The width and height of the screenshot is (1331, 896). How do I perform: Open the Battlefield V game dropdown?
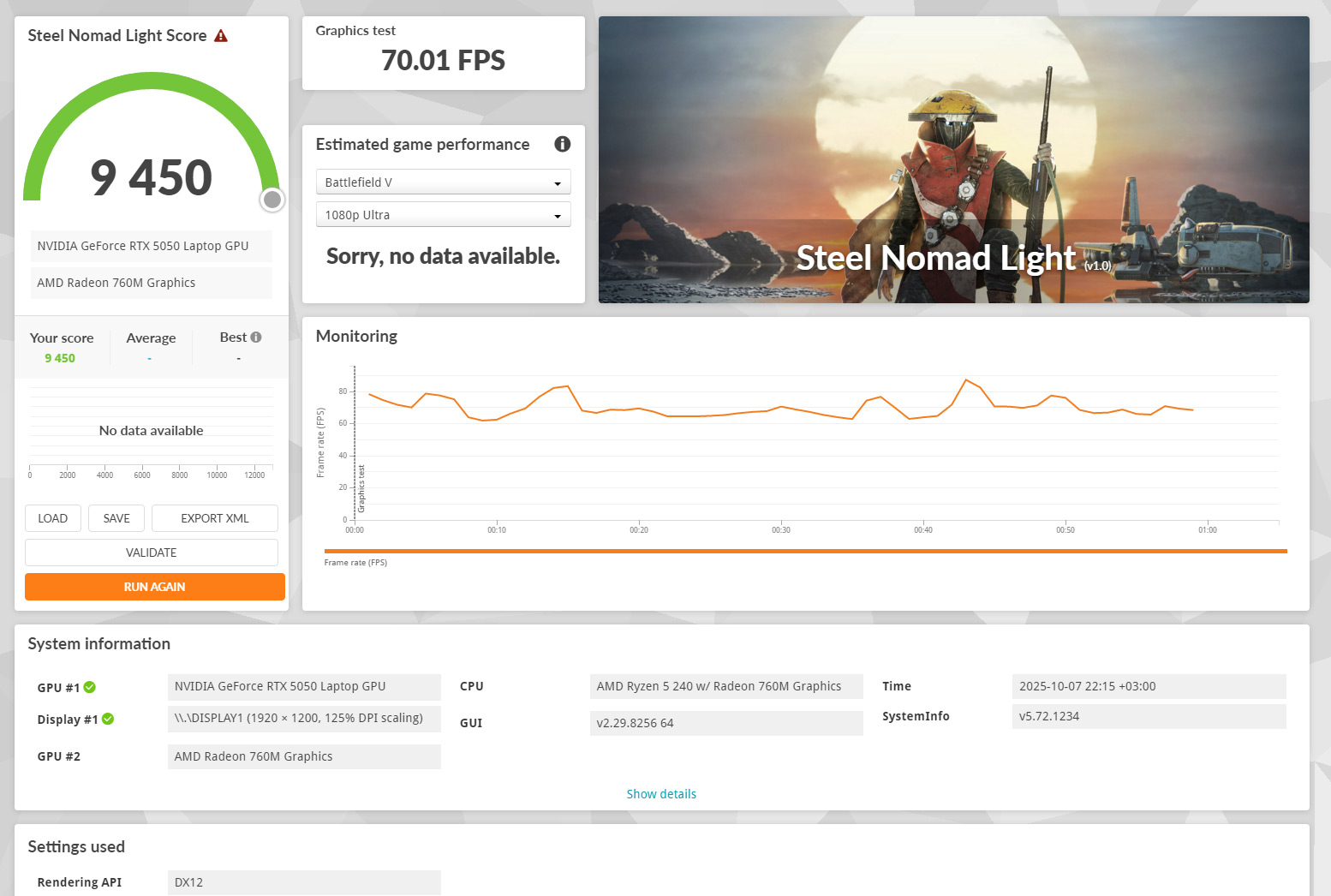[x=443, y=182]
